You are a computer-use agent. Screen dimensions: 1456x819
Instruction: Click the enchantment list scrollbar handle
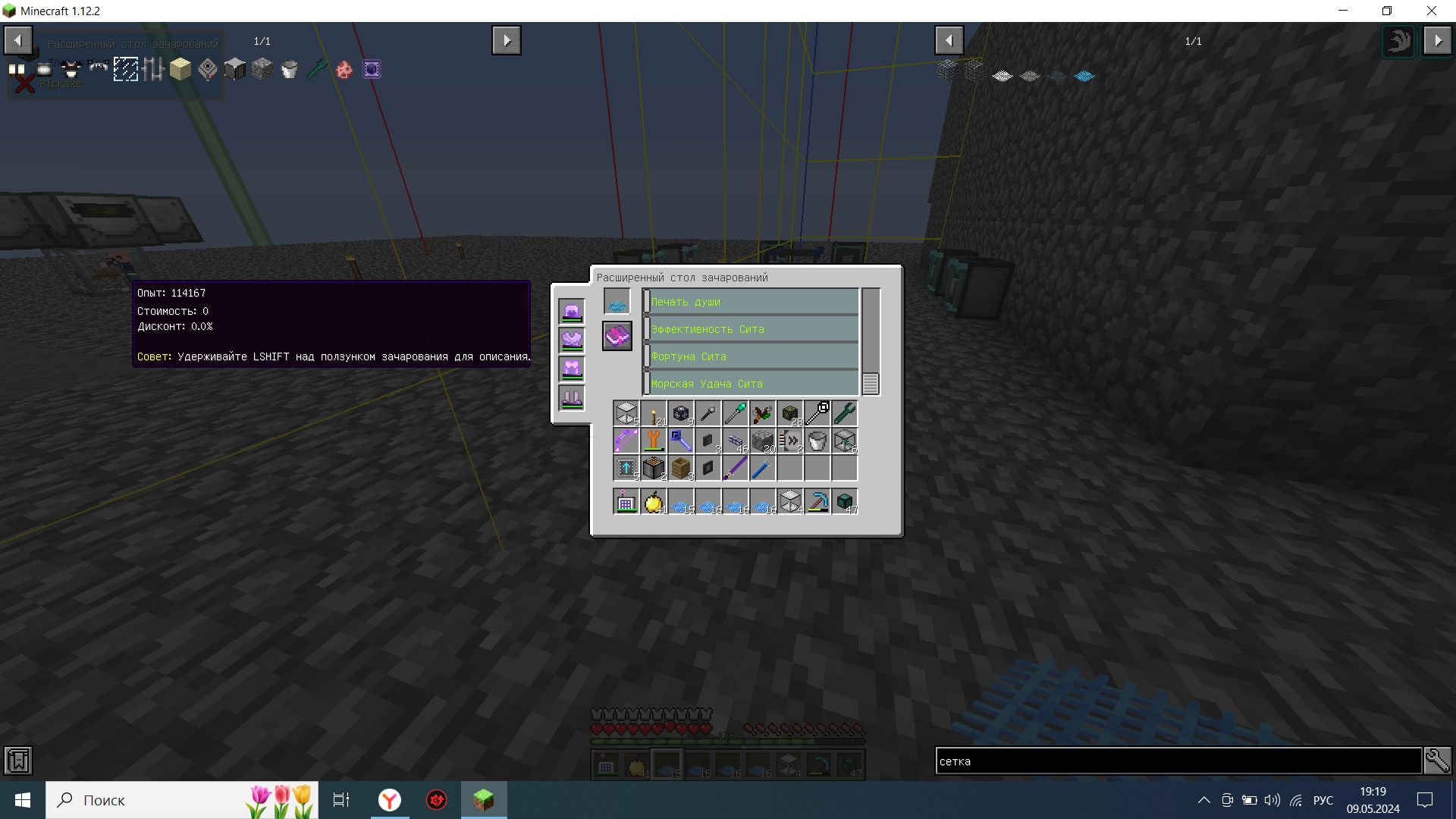(x=871, y=384)
